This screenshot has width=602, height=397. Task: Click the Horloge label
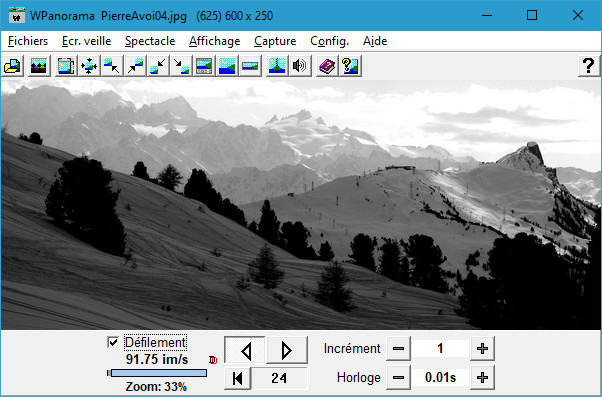click(359, 378)
